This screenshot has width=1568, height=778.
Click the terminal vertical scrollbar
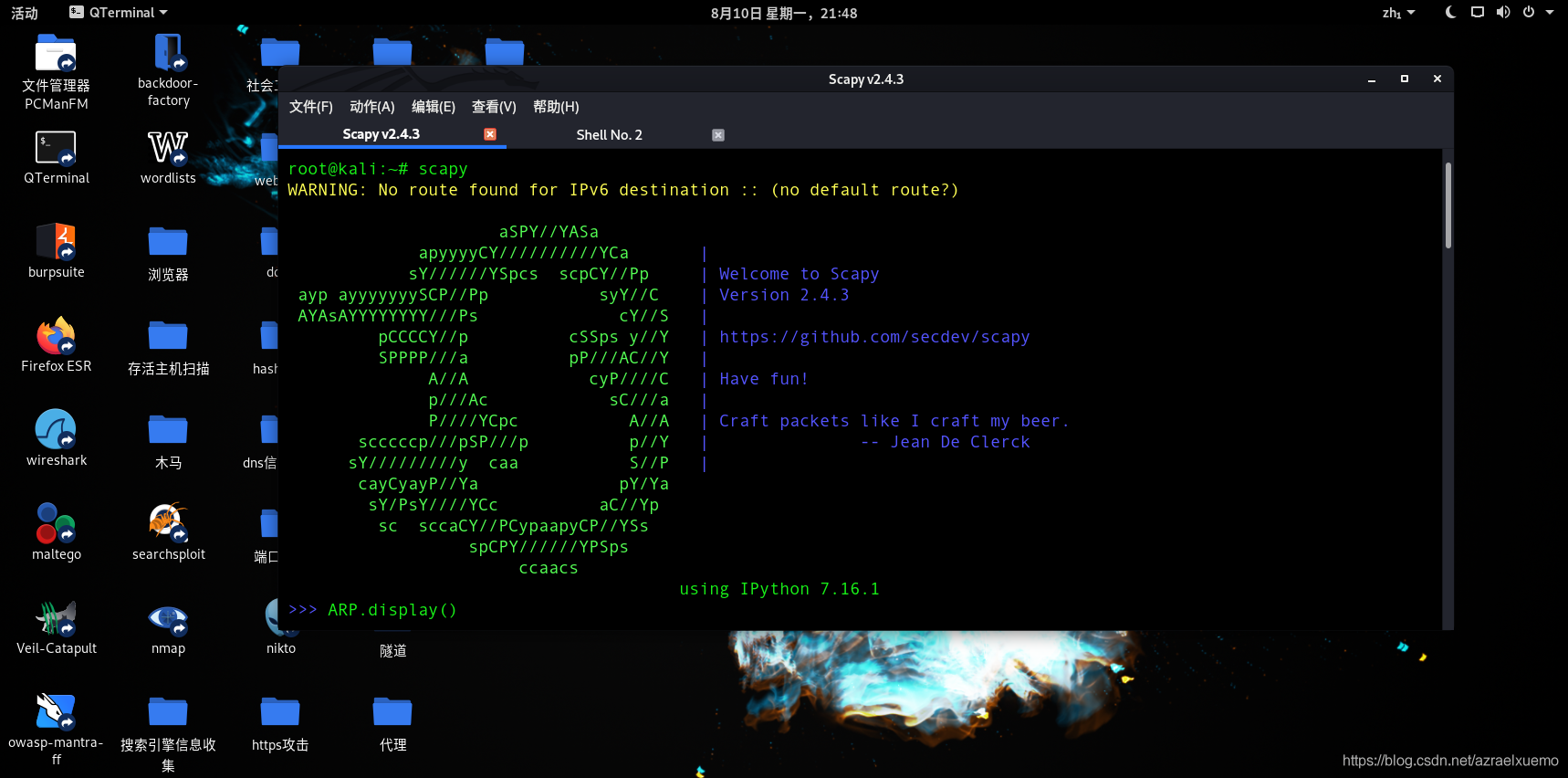click(1448, 205)
